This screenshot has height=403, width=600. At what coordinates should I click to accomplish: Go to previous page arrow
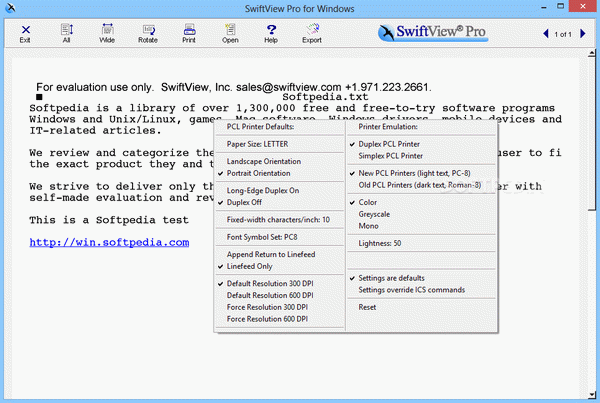[546, 34]
